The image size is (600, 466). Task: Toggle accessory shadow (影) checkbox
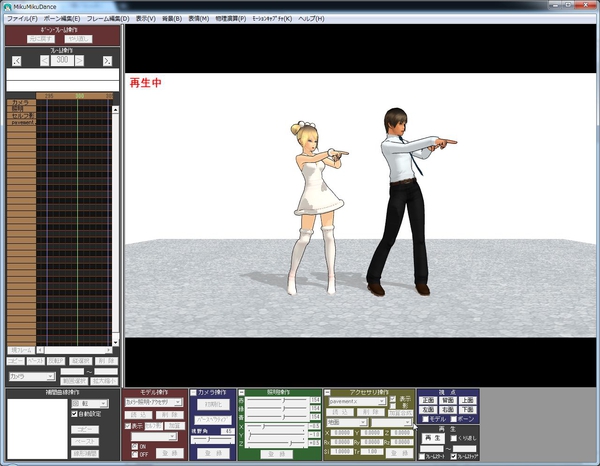(393, 406)
